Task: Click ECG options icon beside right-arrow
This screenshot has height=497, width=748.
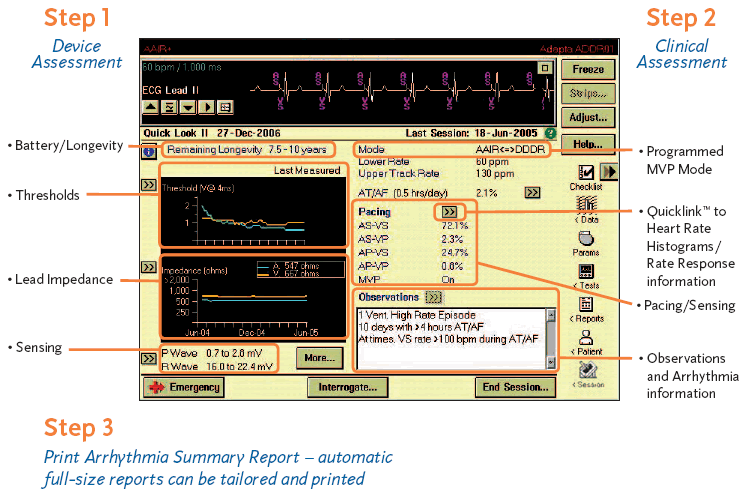Action: [x=225, y=107]
